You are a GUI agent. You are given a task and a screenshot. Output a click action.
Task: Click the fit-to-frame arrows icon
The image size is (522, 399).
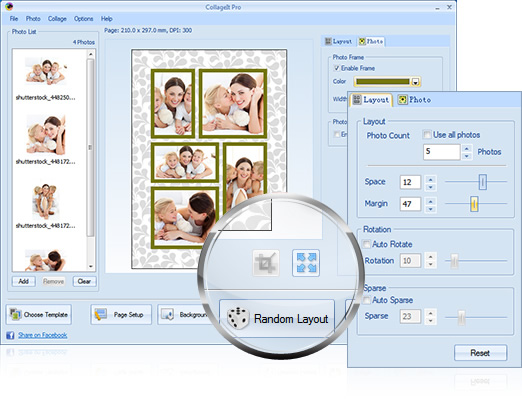306,263
